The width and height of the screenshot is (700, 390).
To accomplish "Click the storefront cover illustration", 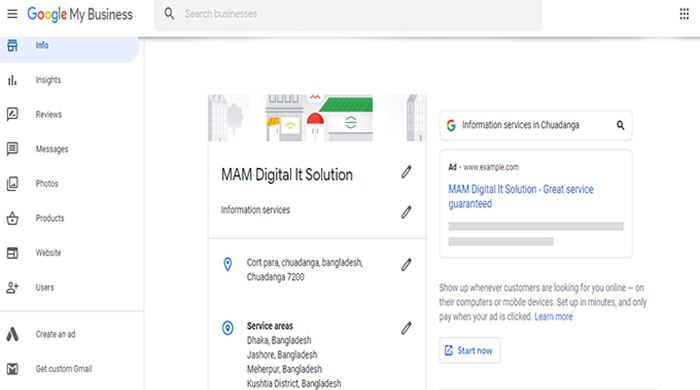I will pos(317,118).
